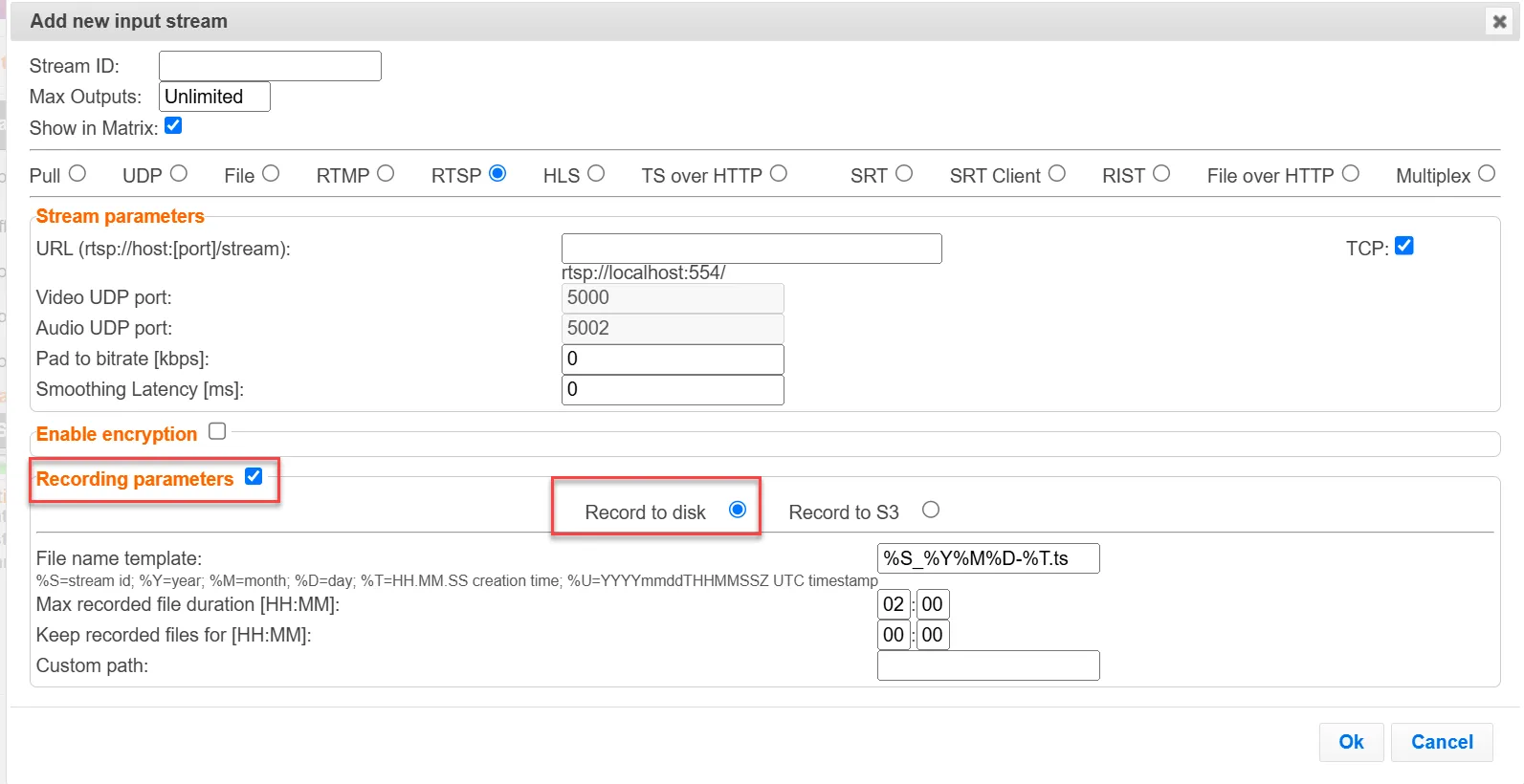Uncheck the TCP checkbox

click(1403, 246)
